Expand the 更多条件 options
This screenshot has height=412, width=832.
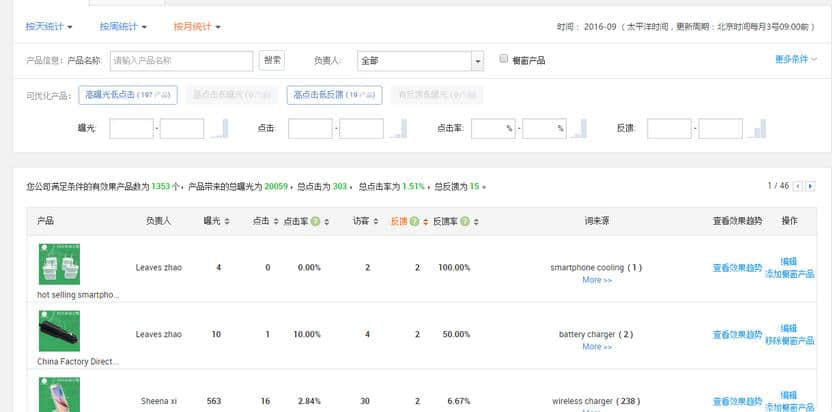(796, 60)
